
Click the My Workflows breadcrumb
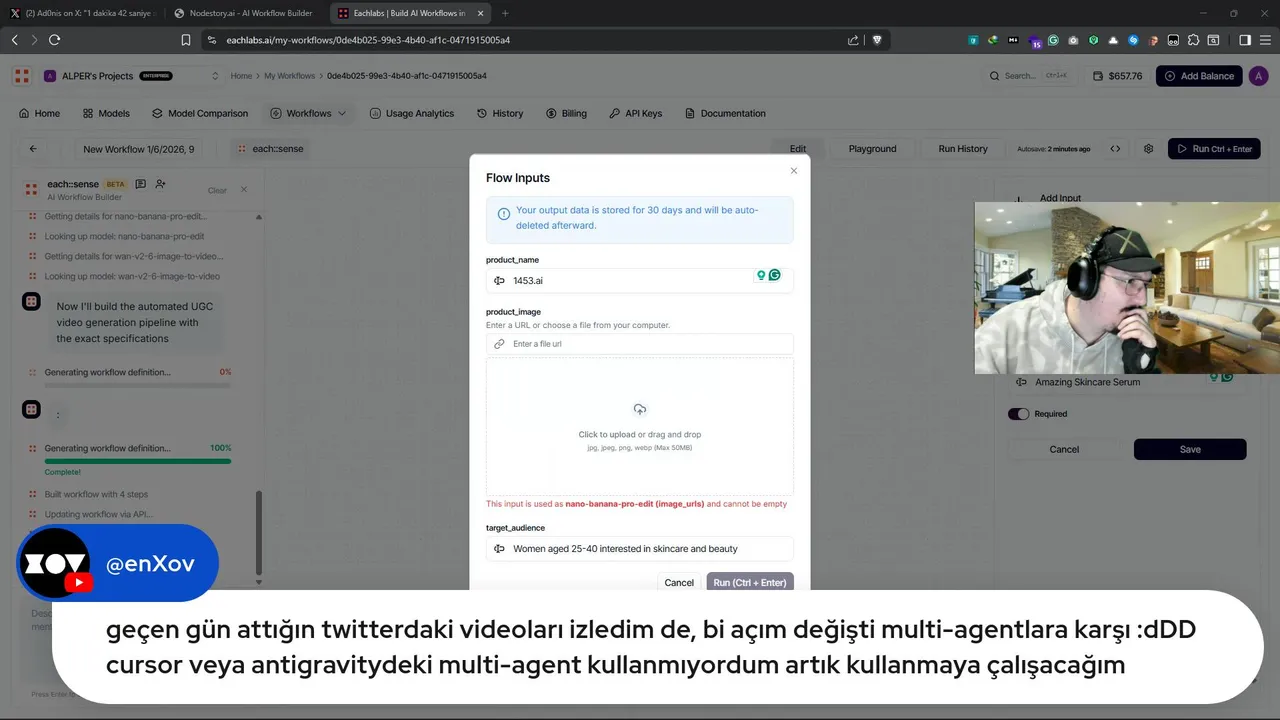click(289, 76)
